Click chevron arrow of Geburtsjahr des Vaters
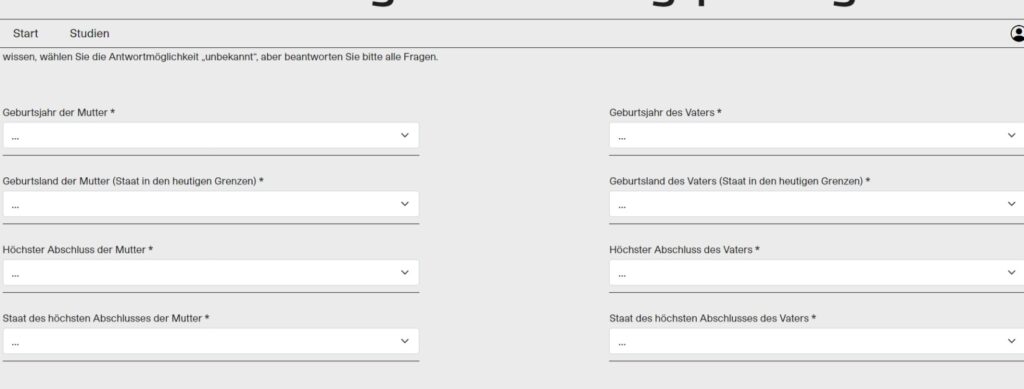Screen dimensions: 1024x389 point(1012,135)
